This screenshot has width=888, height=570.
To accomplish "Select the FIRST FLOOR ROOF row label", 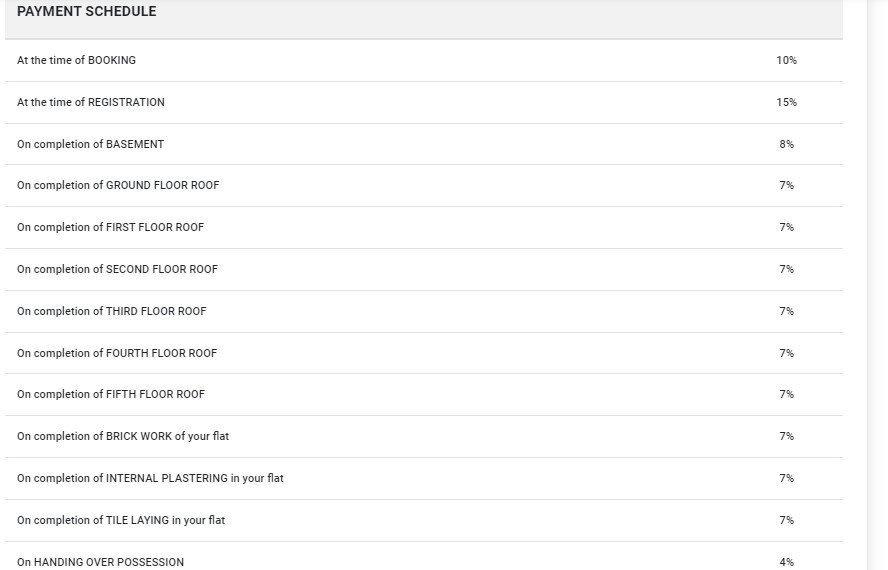I will (x=110, y=227).
